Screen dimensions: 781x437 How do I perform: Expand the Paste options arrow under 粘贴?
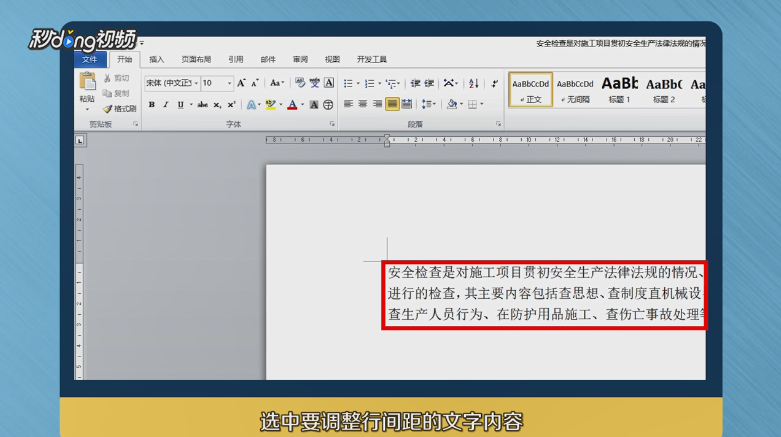click(87, 109)
